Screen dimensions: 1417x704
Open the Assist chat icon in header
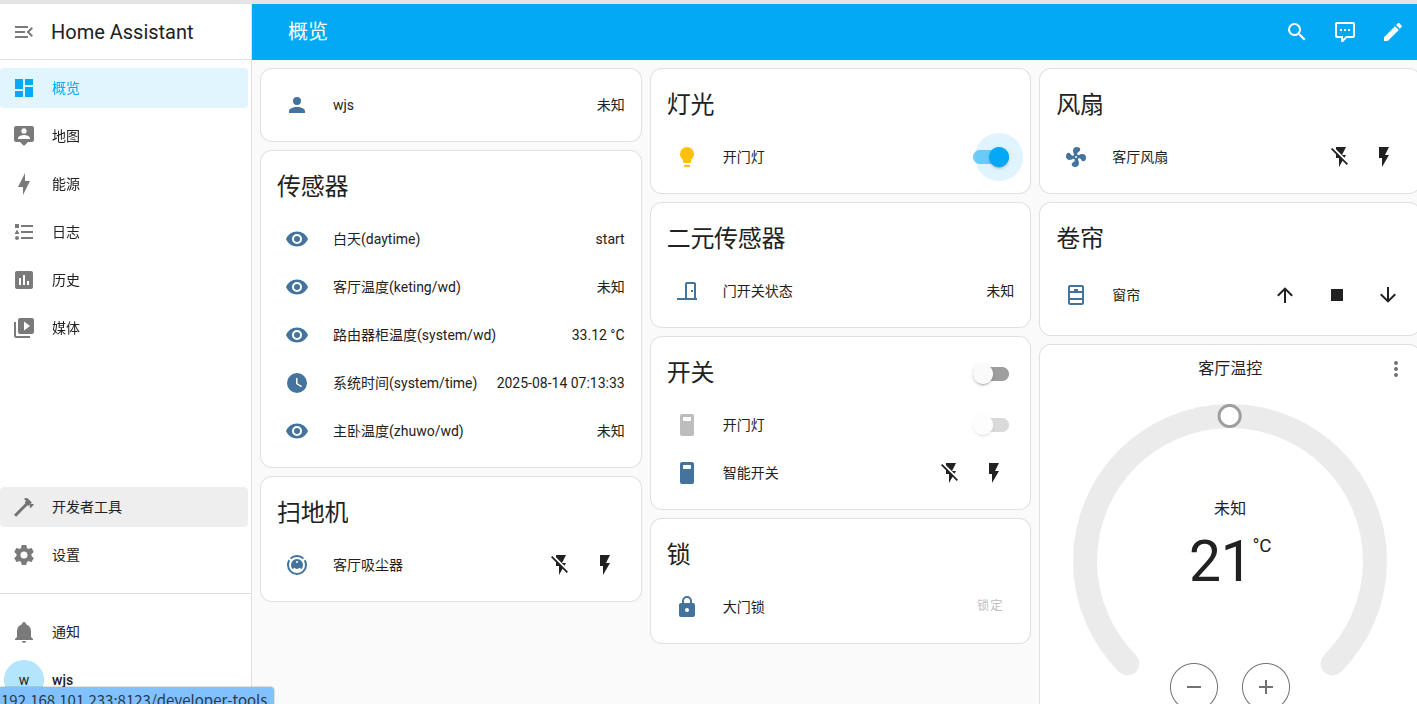[1345, 32]
